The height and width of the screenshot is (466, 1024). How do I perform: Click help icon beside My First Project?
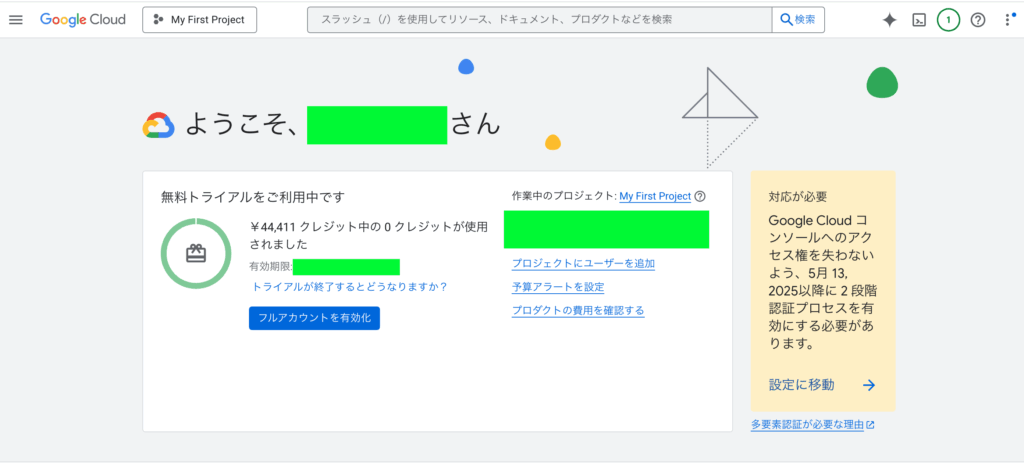tap(700, 196)
